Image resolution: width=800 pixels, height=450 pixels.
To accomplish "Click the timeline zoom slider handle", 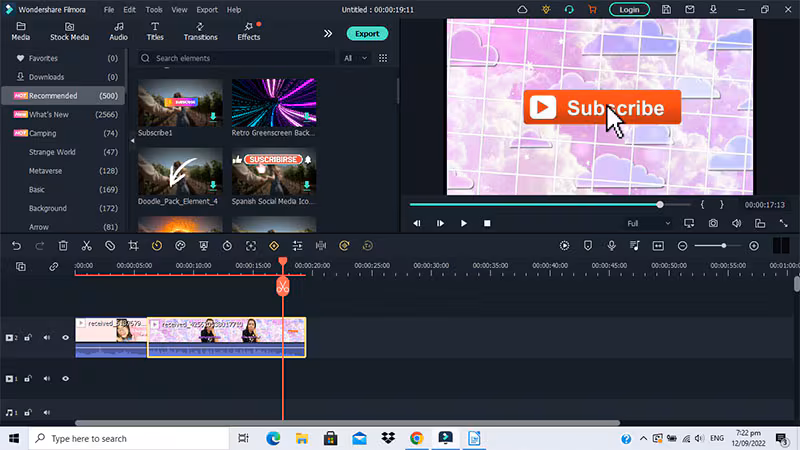I will point(723,246).
